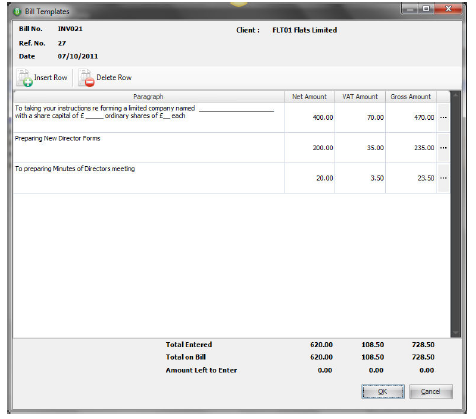The height and width of the screenshot is (419, 476).
Task: Click the Bill Templates window title icon
Action: (17, 12)
